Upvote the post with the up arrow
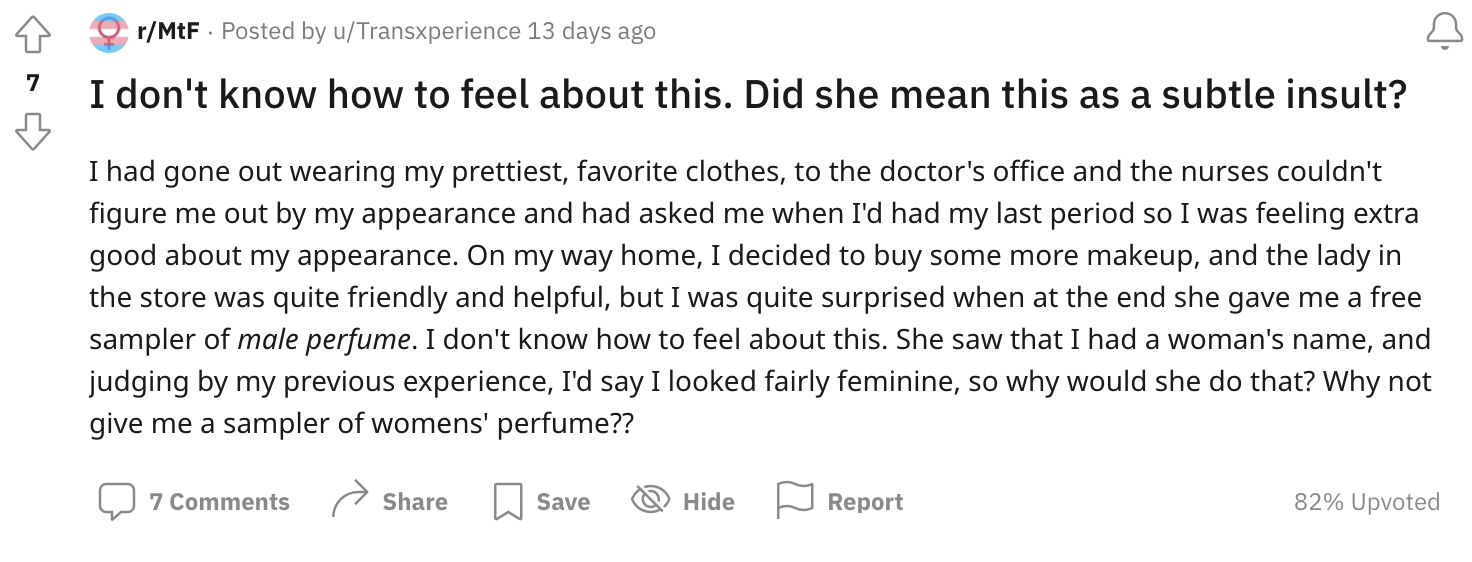Screen dimensions: 1472x562 click(x=33, y=36)
